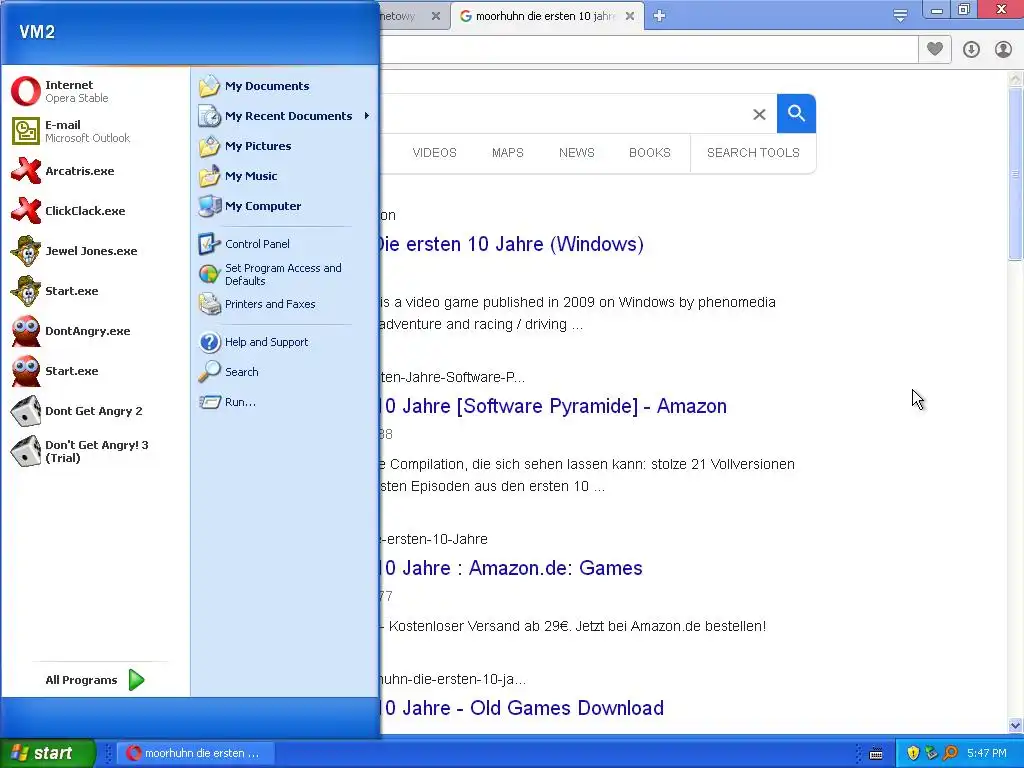Open Amazon.de: Games result link
This screenshot has height=768, width=1024.
pos(512,568)
